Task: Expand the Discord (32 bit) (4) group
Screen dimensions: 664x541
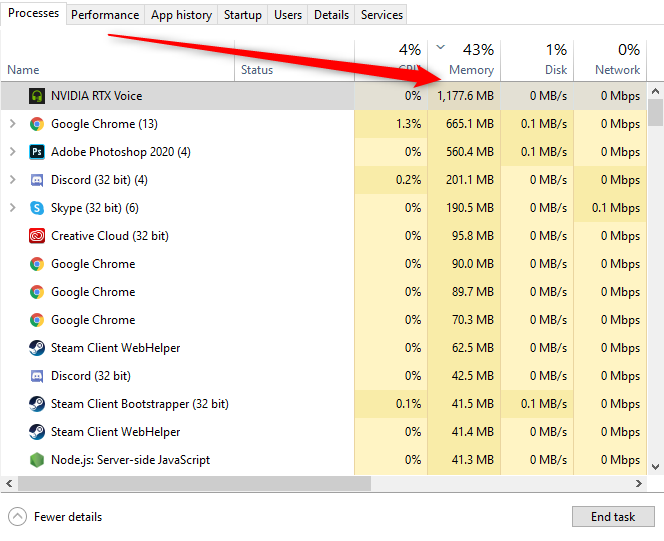Action: [12, 180]
